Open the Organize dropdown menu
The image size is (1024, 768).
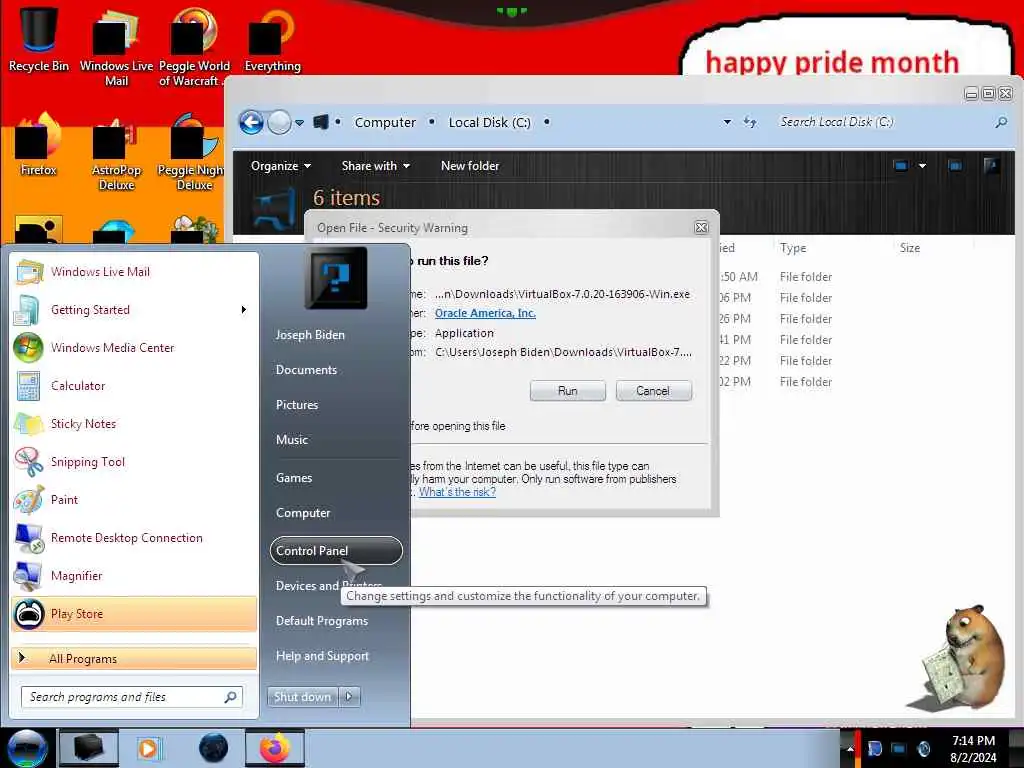281,166
